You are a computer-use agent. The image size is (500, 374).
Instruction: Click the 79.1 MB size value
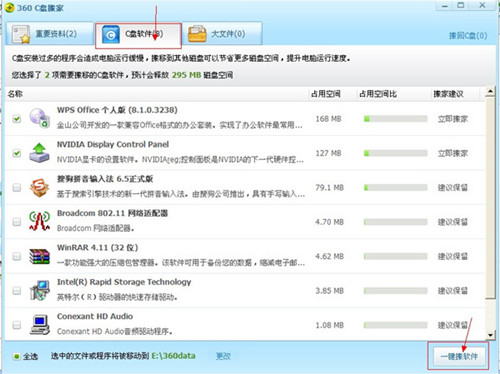tap(329, 187)
